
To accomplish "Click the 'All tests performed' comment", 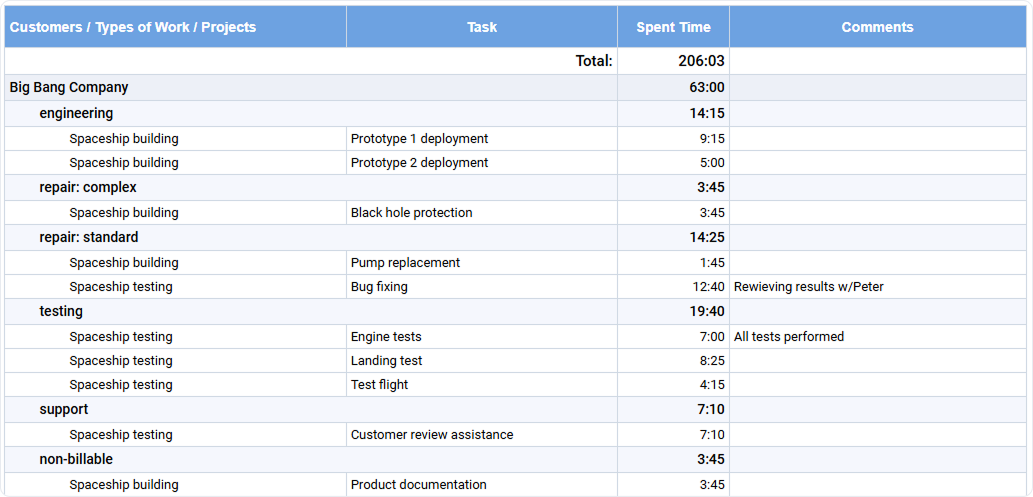I will point(789,337).
